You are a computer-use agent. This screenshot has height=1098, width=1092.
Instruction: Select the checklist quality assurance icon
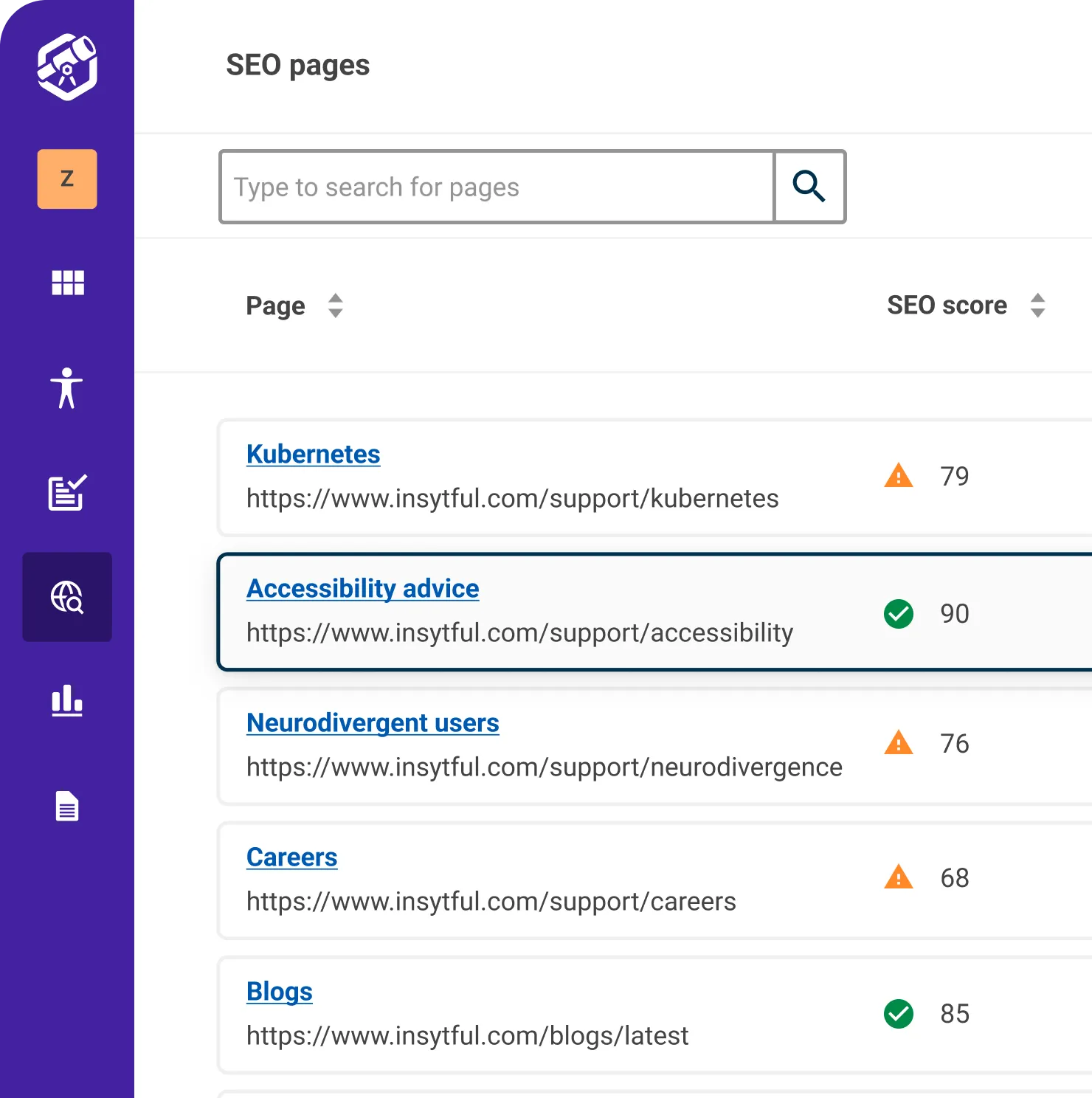[67, 492]
